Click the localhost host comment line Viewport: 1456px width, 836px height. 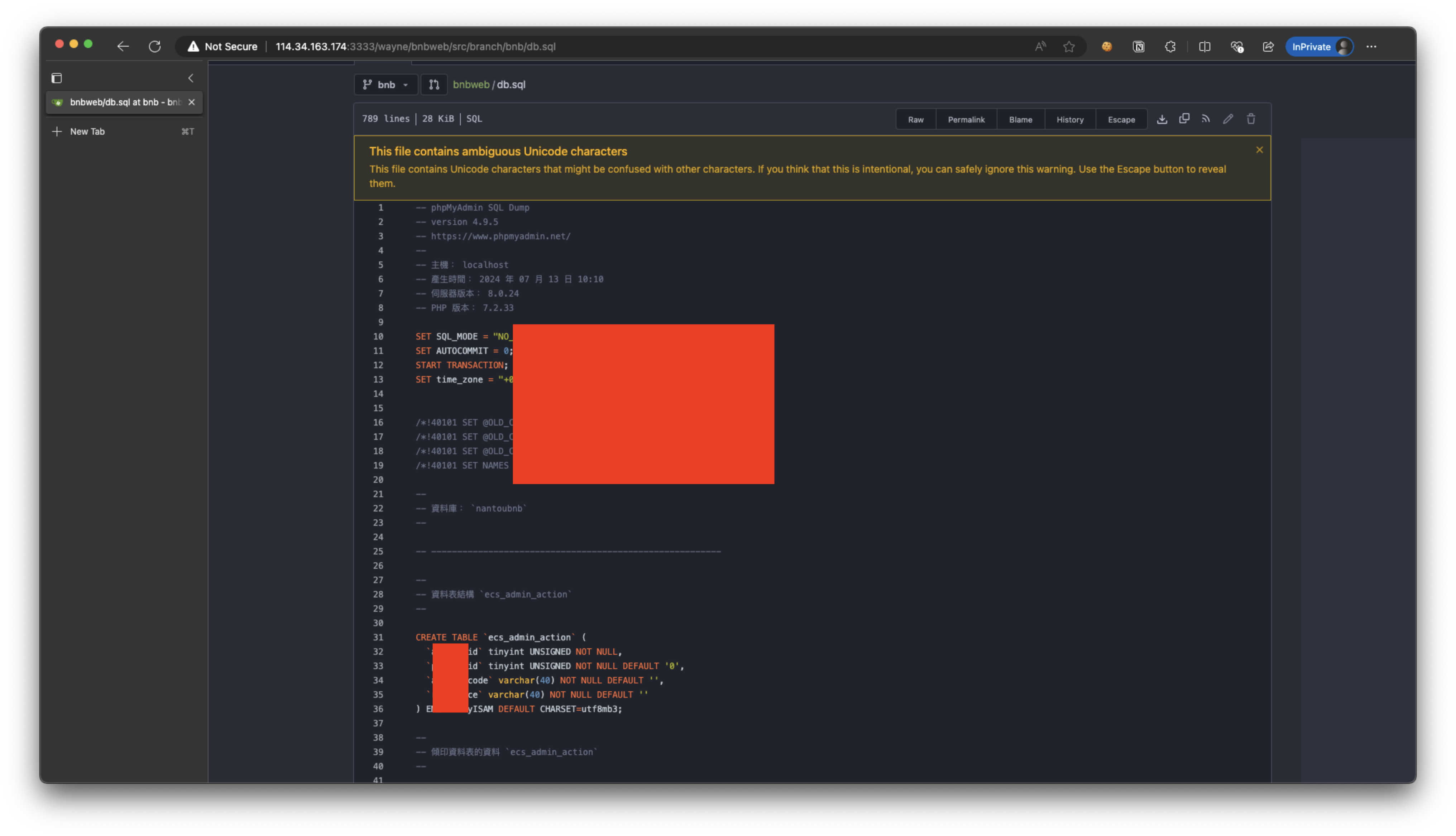coord(461,265)
